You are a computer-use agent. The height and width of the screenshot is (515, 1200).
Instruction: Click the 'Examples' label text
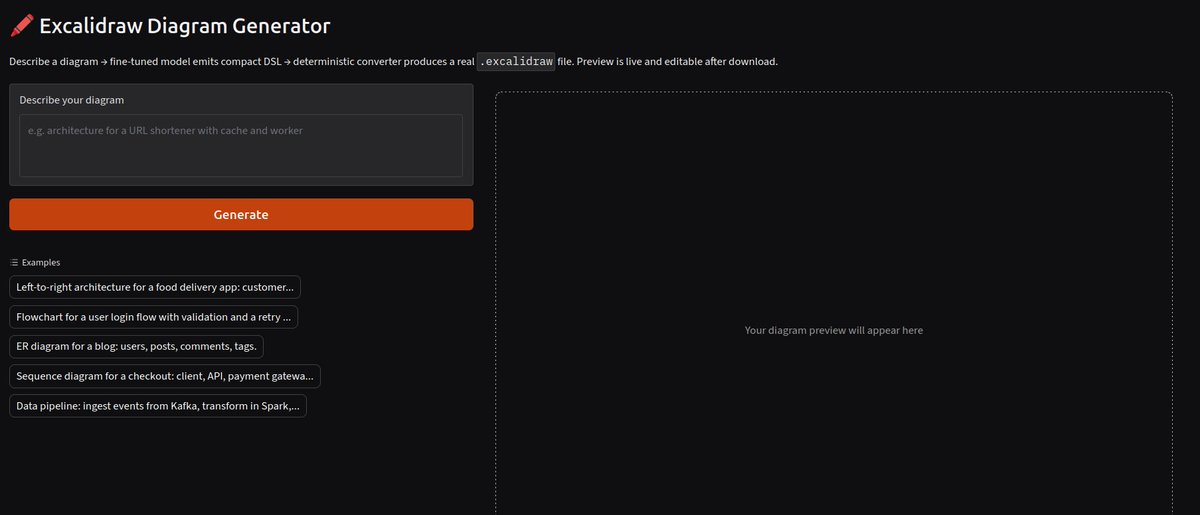point(41,263)
